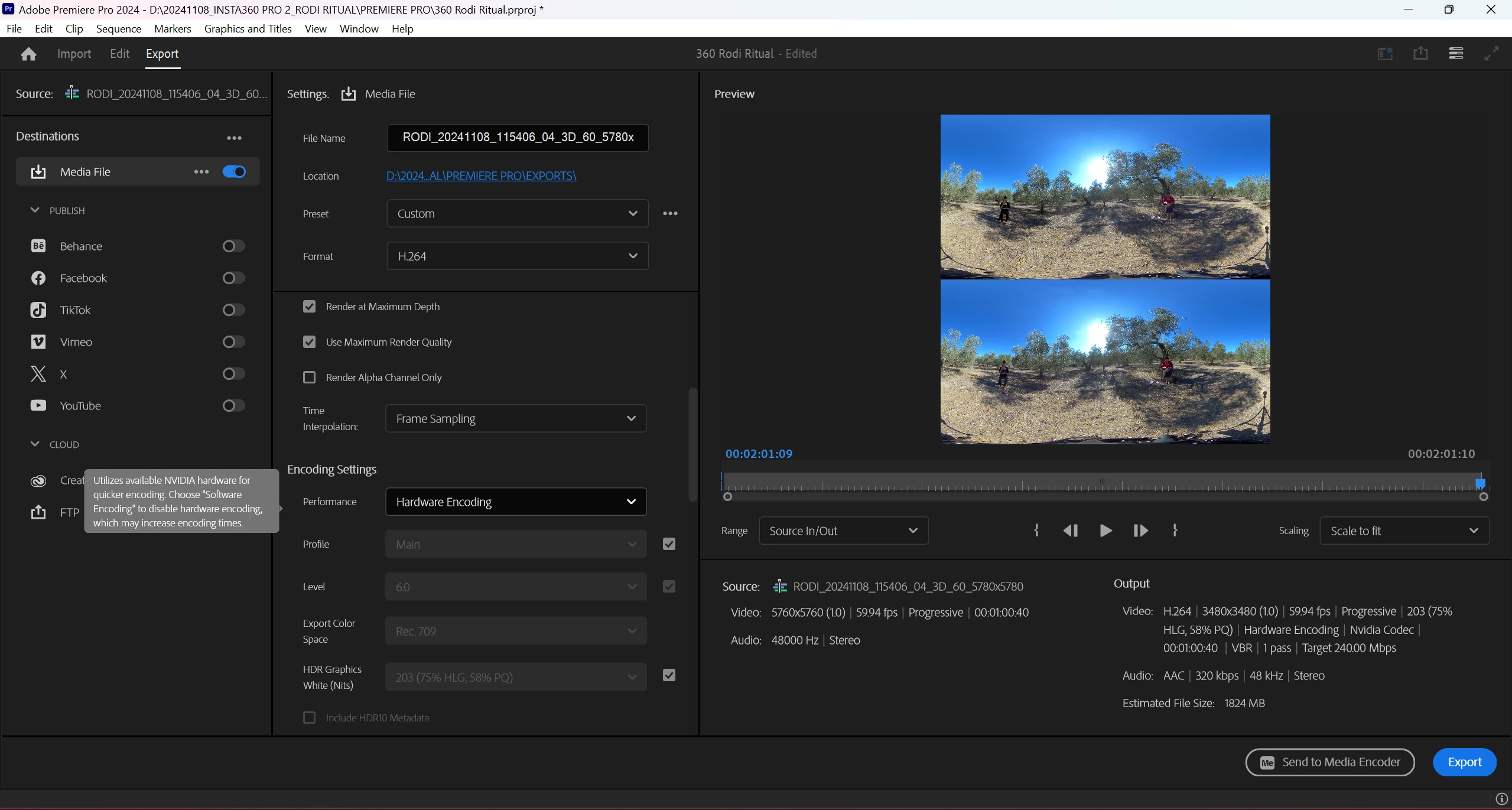
Task: Check Render Alpha Channel Only
Action: point(309,378)
